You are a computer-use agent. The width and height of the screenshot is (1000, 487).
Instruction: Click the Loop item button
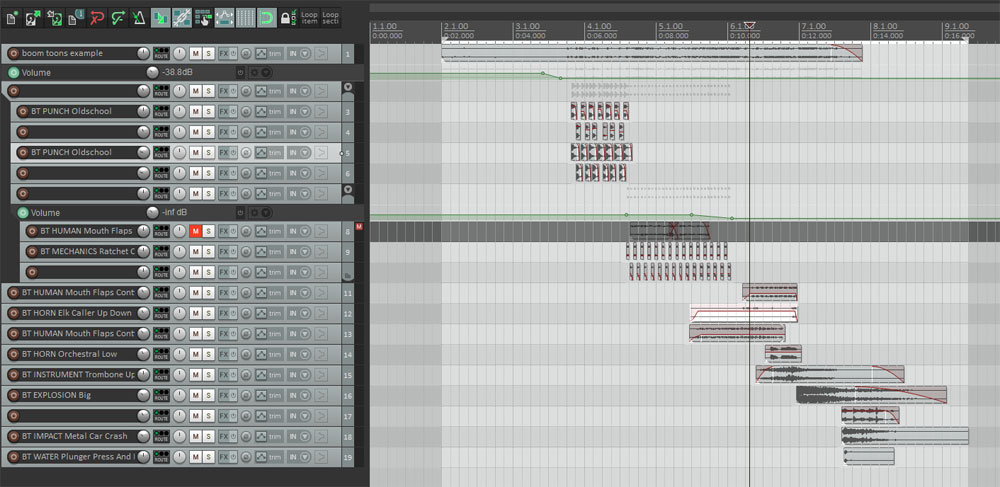[309, 18]
